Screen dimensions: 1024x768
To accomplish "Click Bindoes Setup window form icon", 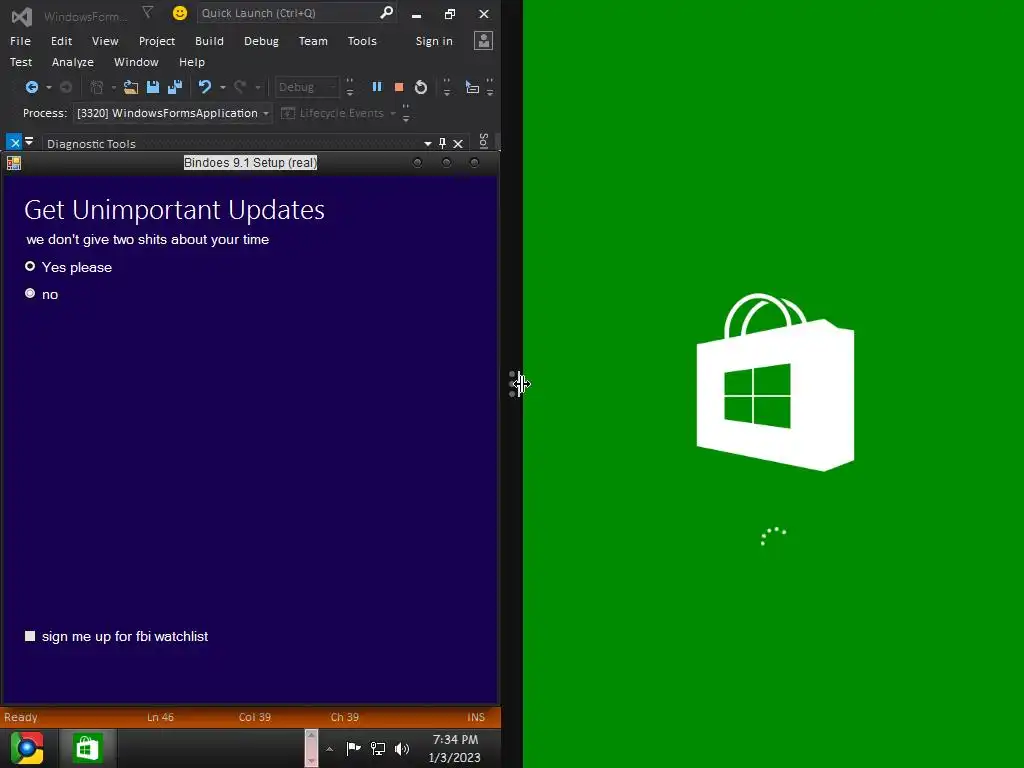I will (x=14, y=163).
